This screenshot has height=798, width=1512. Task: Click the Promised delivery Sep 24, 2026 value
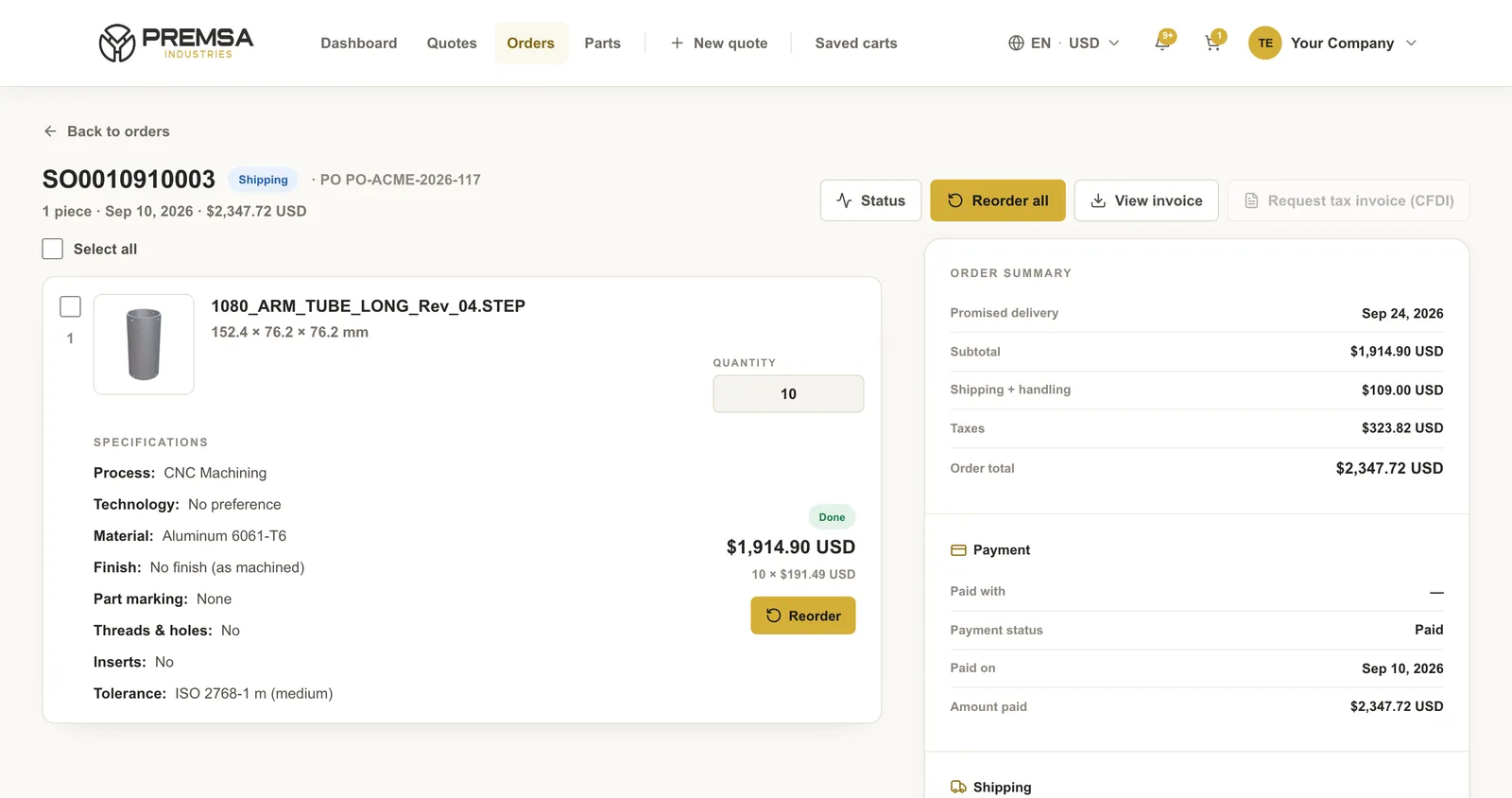[1402, 313]
